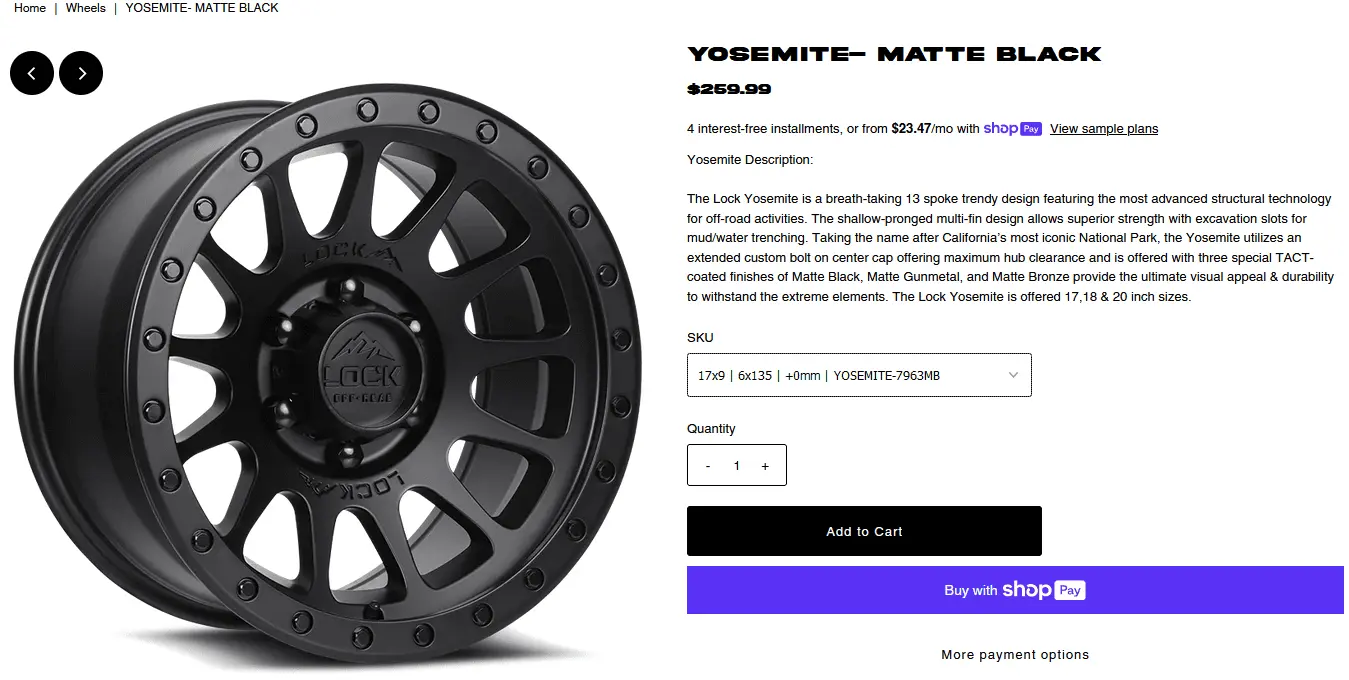Buy with Shop Pay
The width and height of the screenshot is (1349, 680).
coord(1015,590)
